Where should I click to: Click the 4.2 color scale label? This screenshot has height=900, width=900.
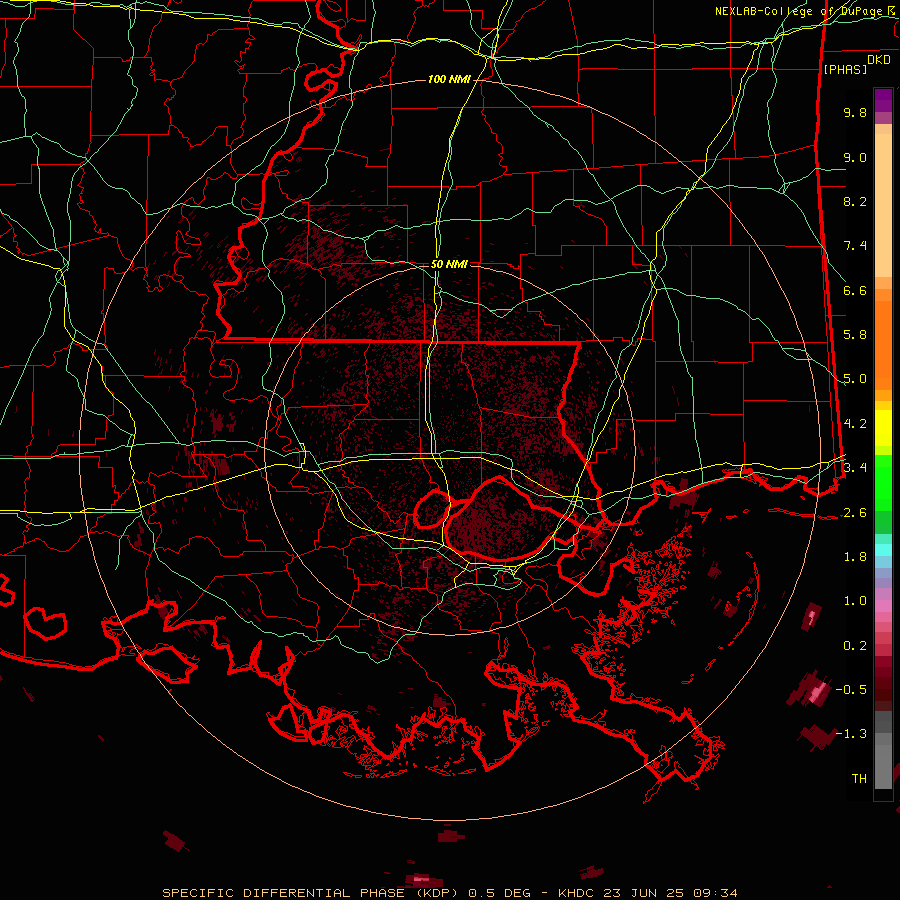855,424
